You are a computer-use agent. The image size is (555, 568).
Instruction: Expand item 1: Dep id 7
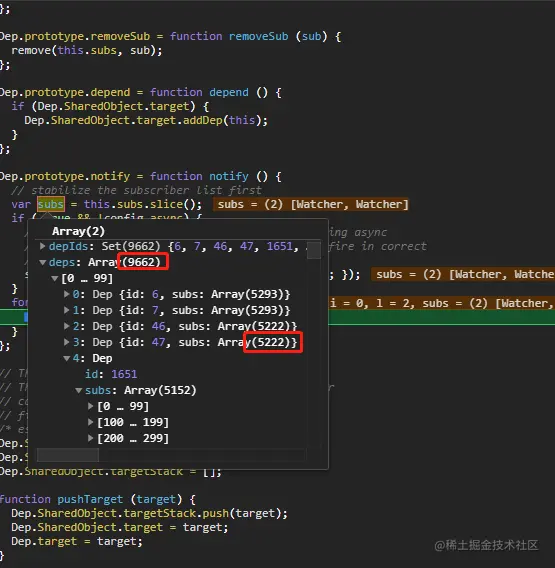tap(67, 310)
